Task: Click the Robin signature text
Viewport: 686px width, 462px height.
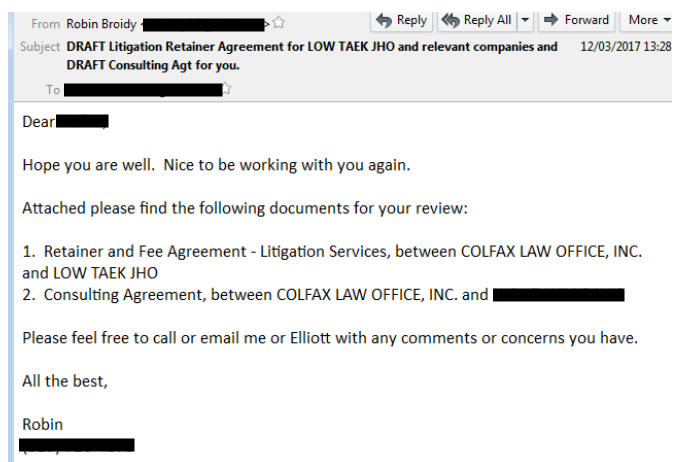Action: coord(42,424)
